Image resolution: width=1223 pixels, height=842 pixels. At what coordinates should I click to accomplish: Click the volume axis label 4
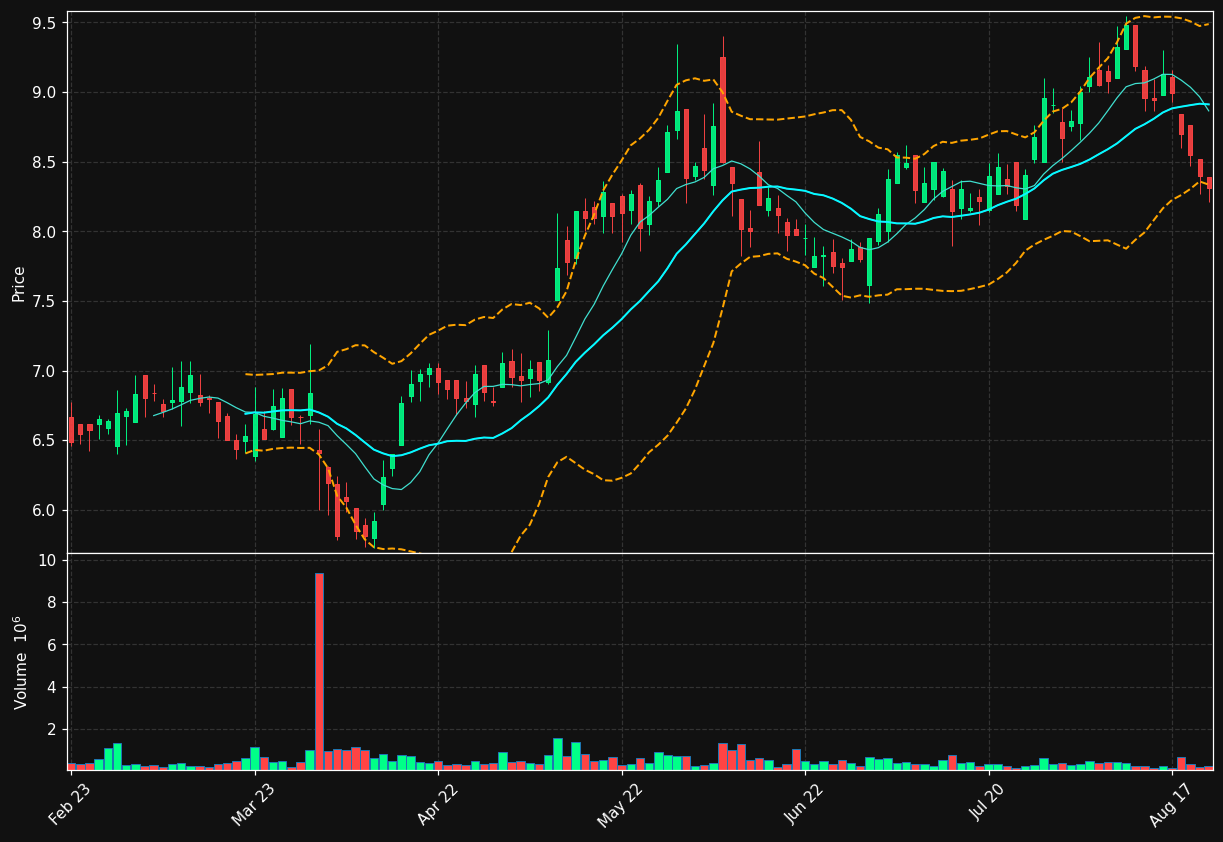click(x=53, y=687)
